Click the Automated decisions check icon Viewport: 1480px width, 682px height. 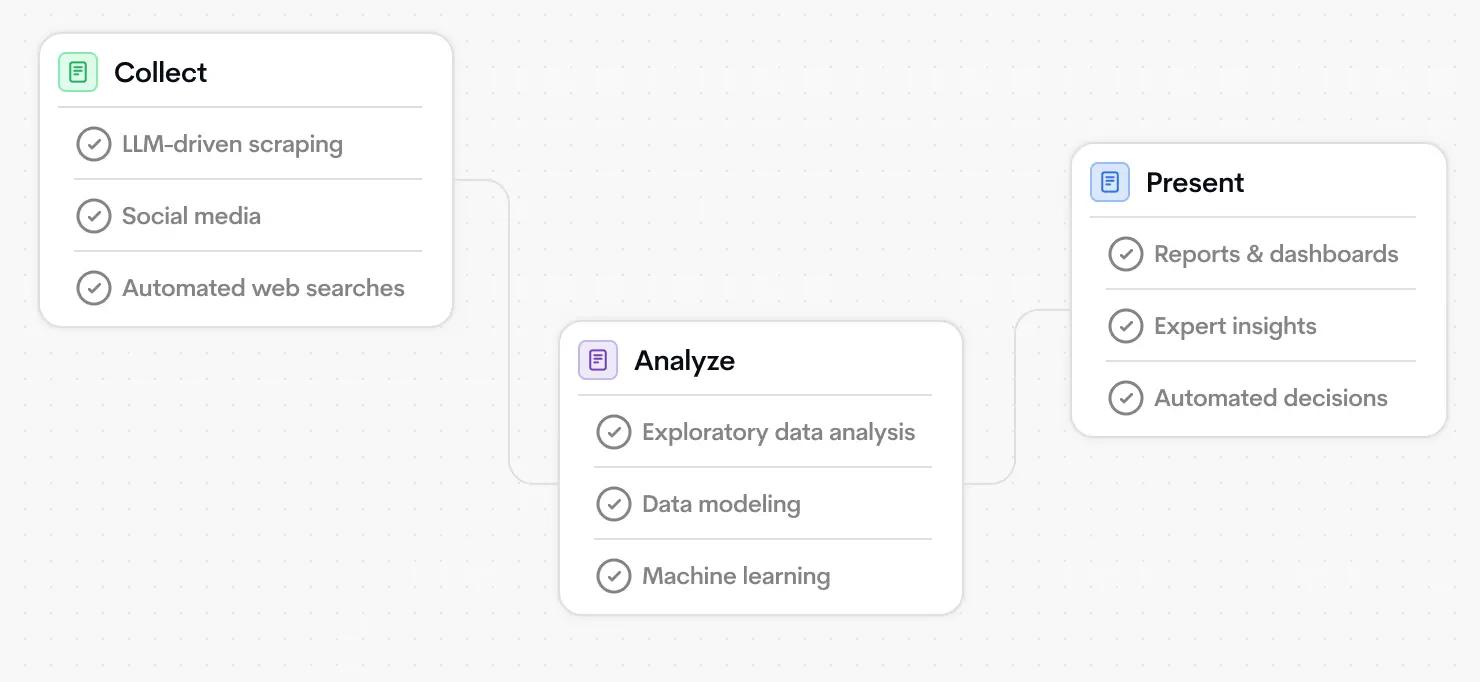point(1126,398)
